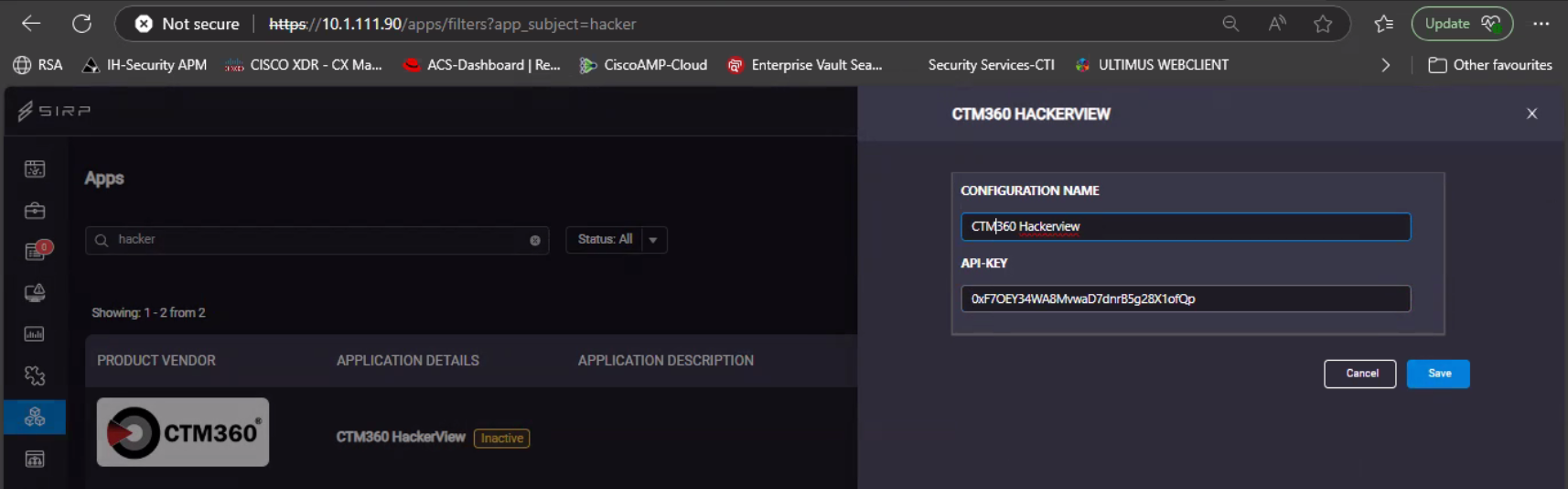This screenshot has width=1568, height=489.
Task: Open the puzzle piece icon in the sidebar
Action: pos(35,375)
